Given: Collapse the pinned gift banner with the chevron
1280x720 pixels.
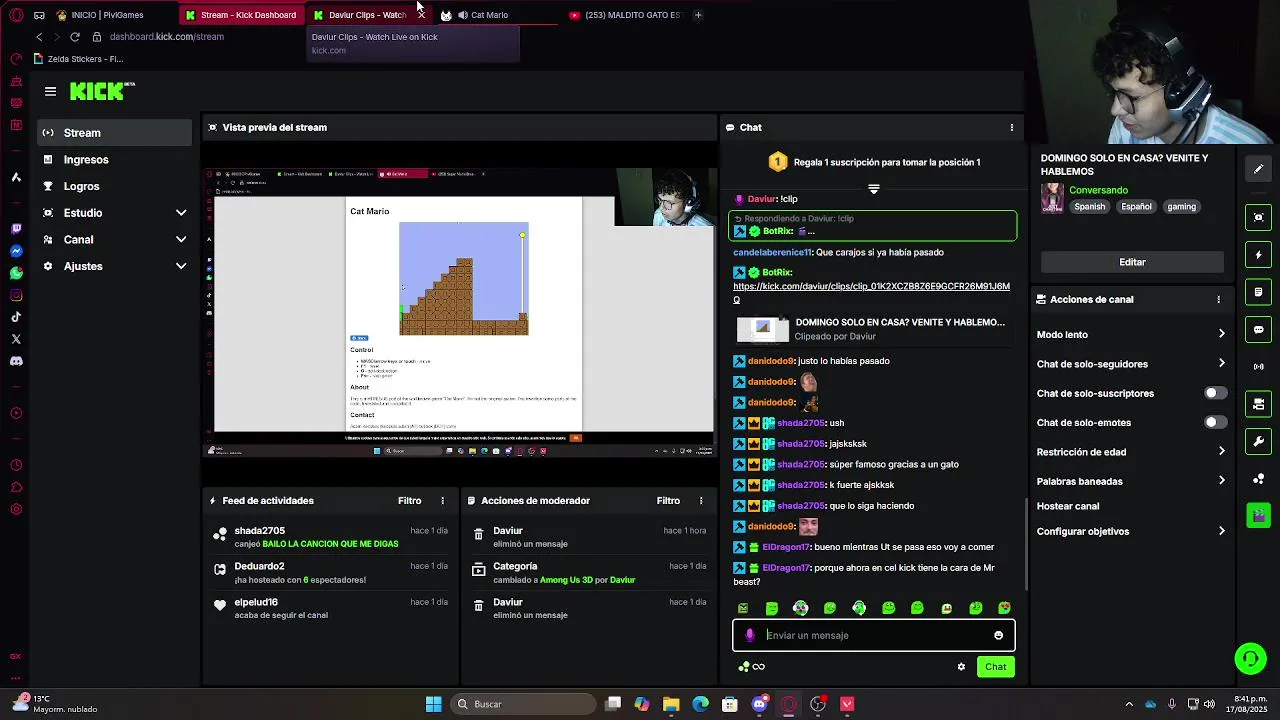Looking at the screenshot, I should coord(873,189).
